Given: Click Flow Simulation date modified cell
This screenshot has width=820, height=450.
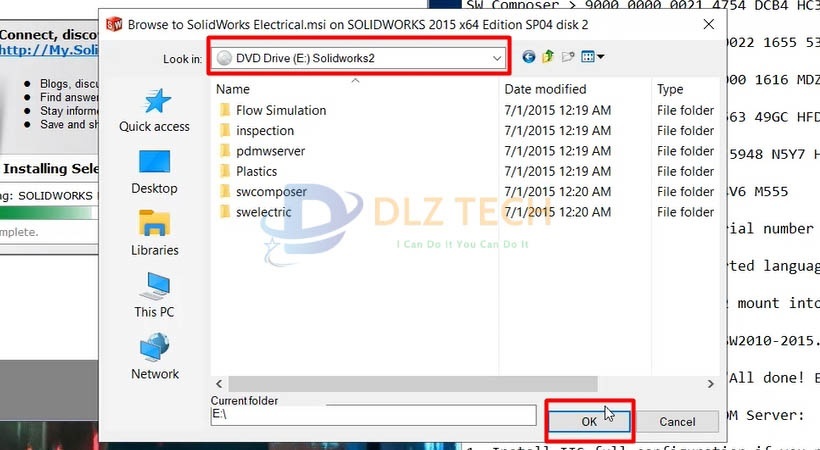Looking at the screenshot, I should tap(557, 110).
